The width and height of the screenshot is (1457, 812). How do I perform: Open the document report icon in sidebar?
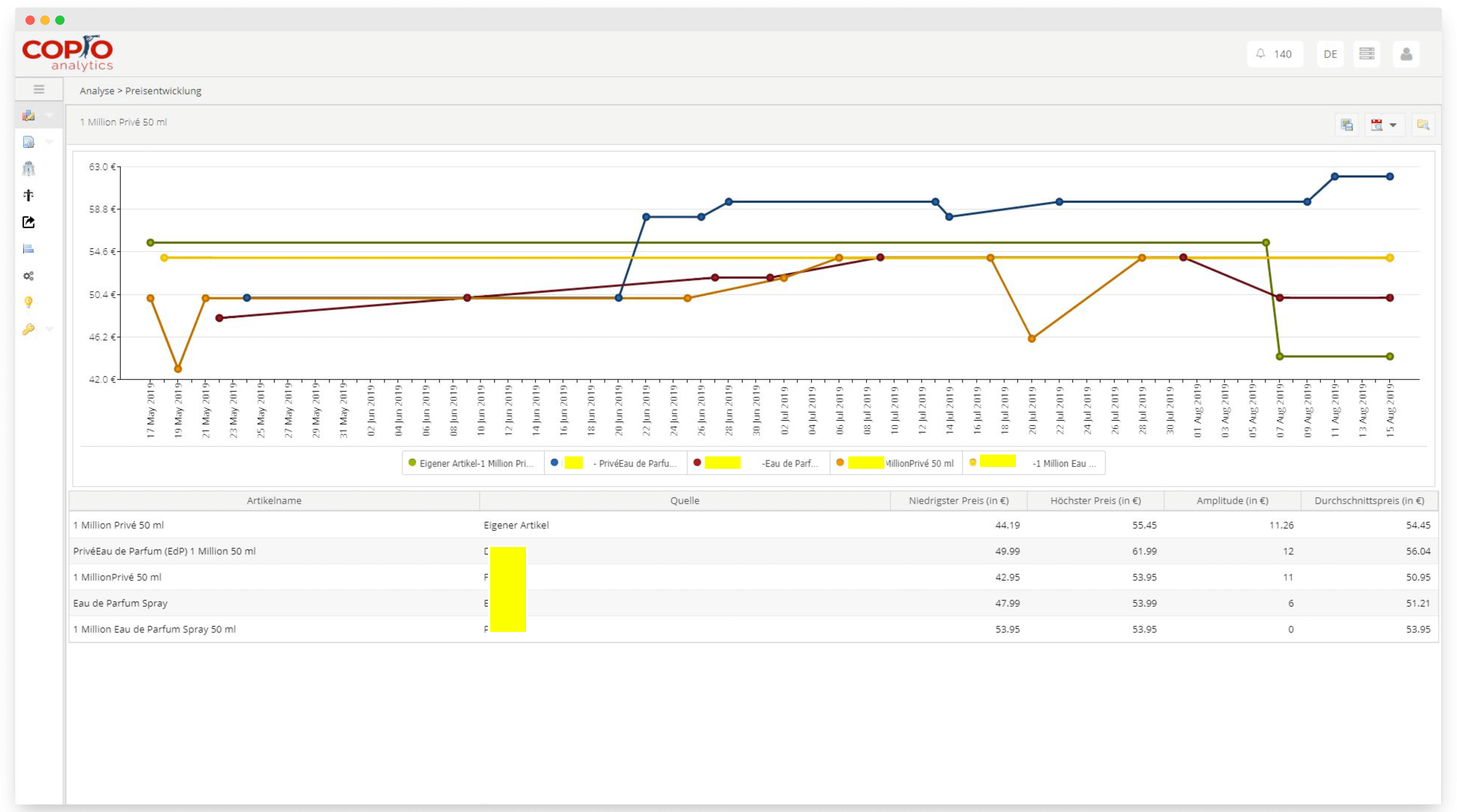[28, 142]
